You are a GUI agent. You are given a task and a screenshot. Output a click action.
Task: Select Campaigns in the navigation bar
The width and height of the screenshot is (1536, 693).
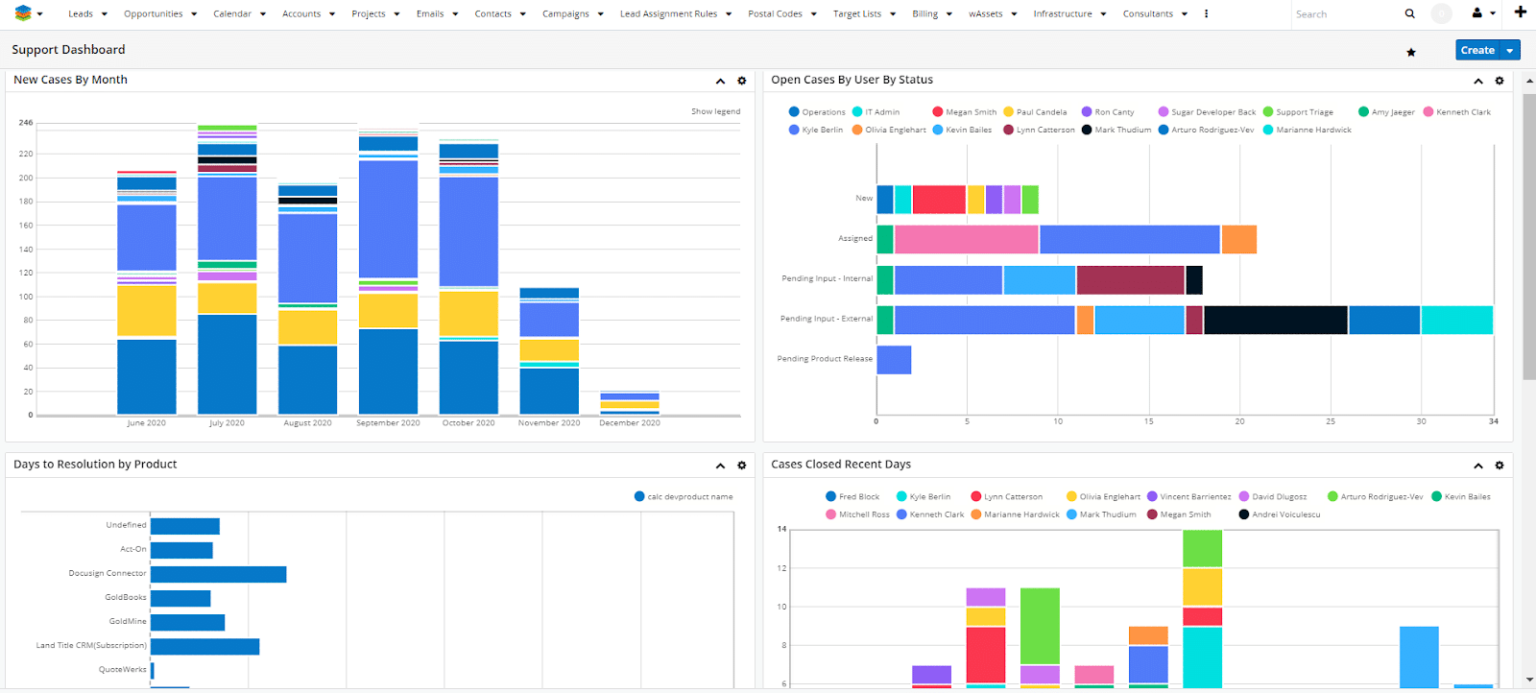point(567,14)
